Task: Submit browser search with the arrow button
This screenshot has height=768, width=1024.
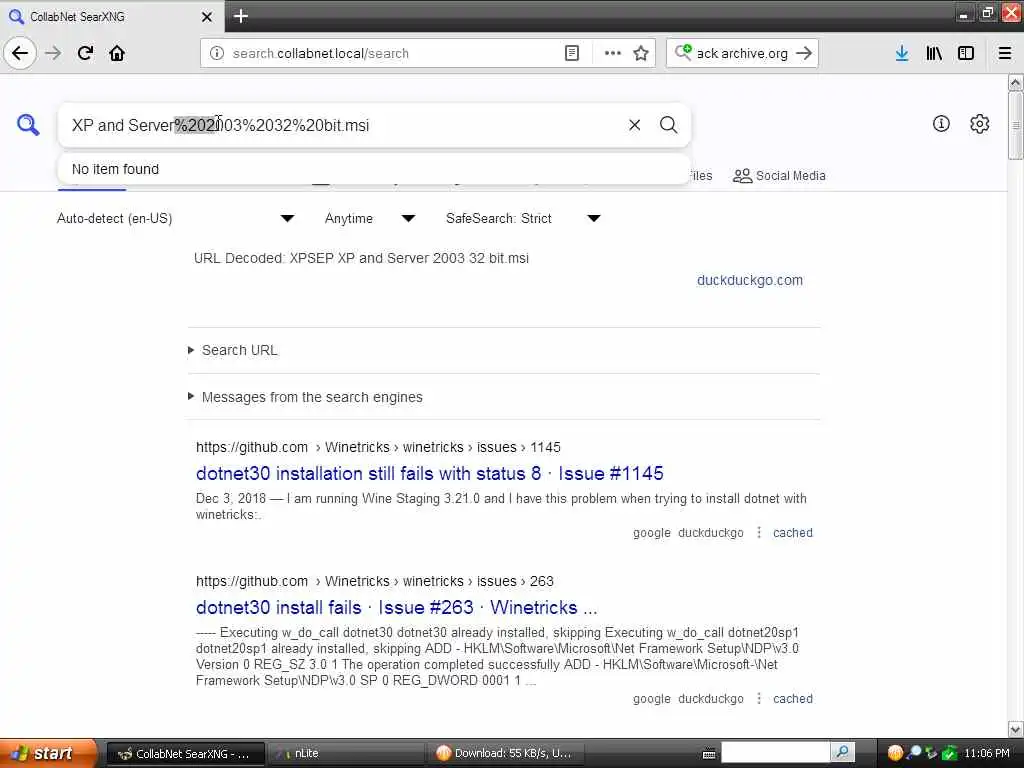Action: (804, 53)
